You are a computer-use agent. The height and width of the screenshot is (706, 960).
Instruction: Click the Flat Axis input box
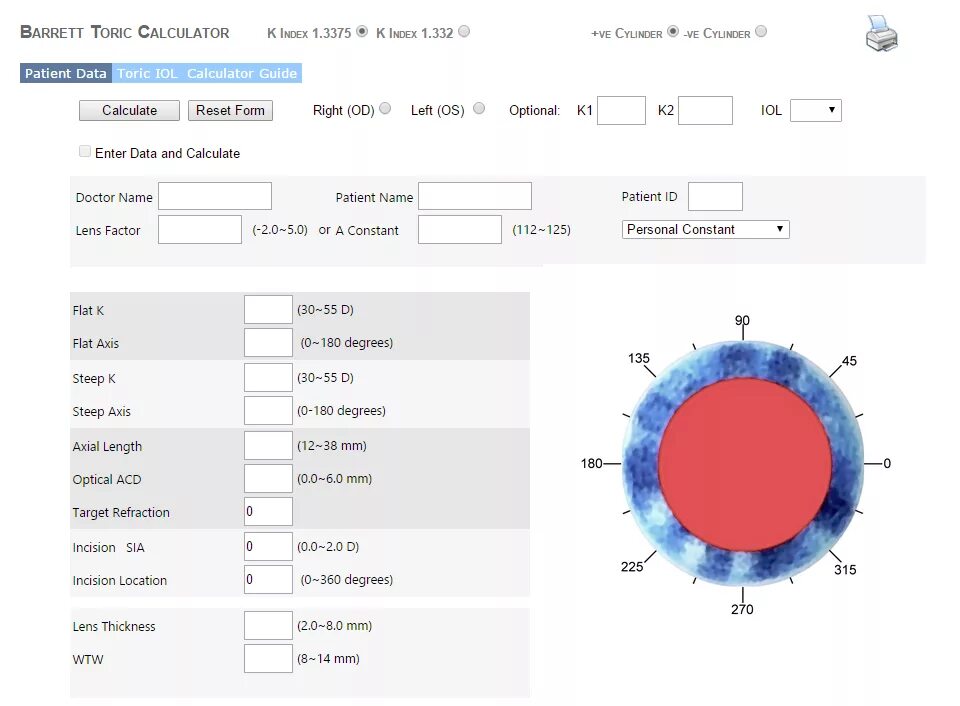(x=268, y=342)
